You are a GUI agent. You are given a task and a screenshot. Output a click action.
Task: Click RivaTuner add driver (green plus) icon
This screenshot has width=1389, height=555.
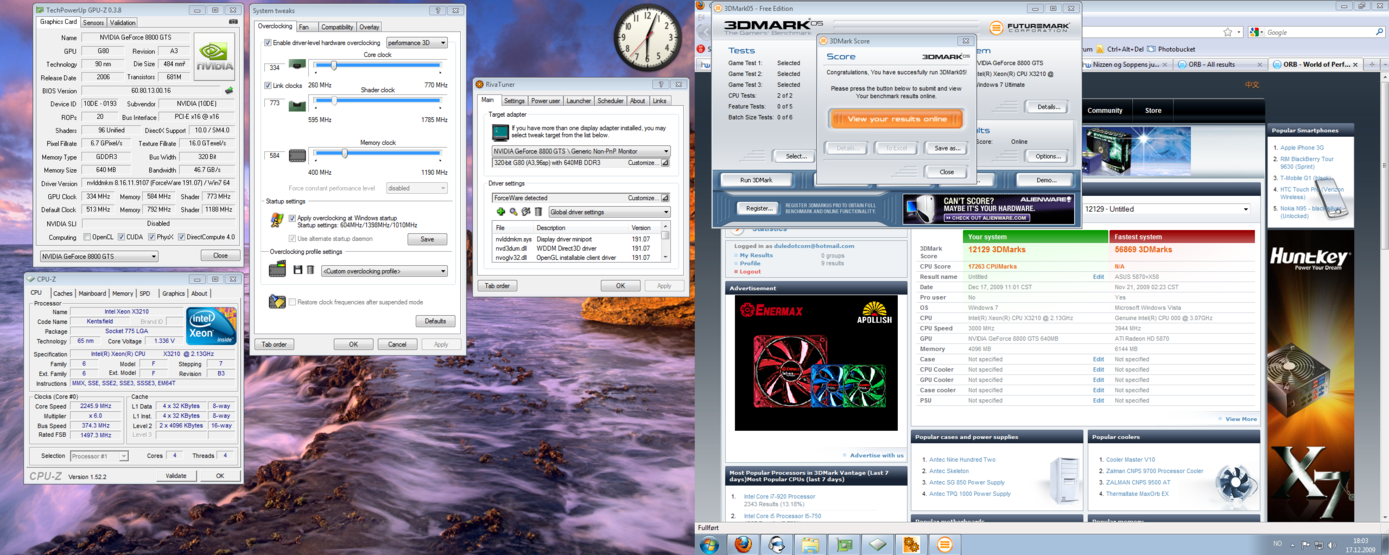[x=501, y=212]
